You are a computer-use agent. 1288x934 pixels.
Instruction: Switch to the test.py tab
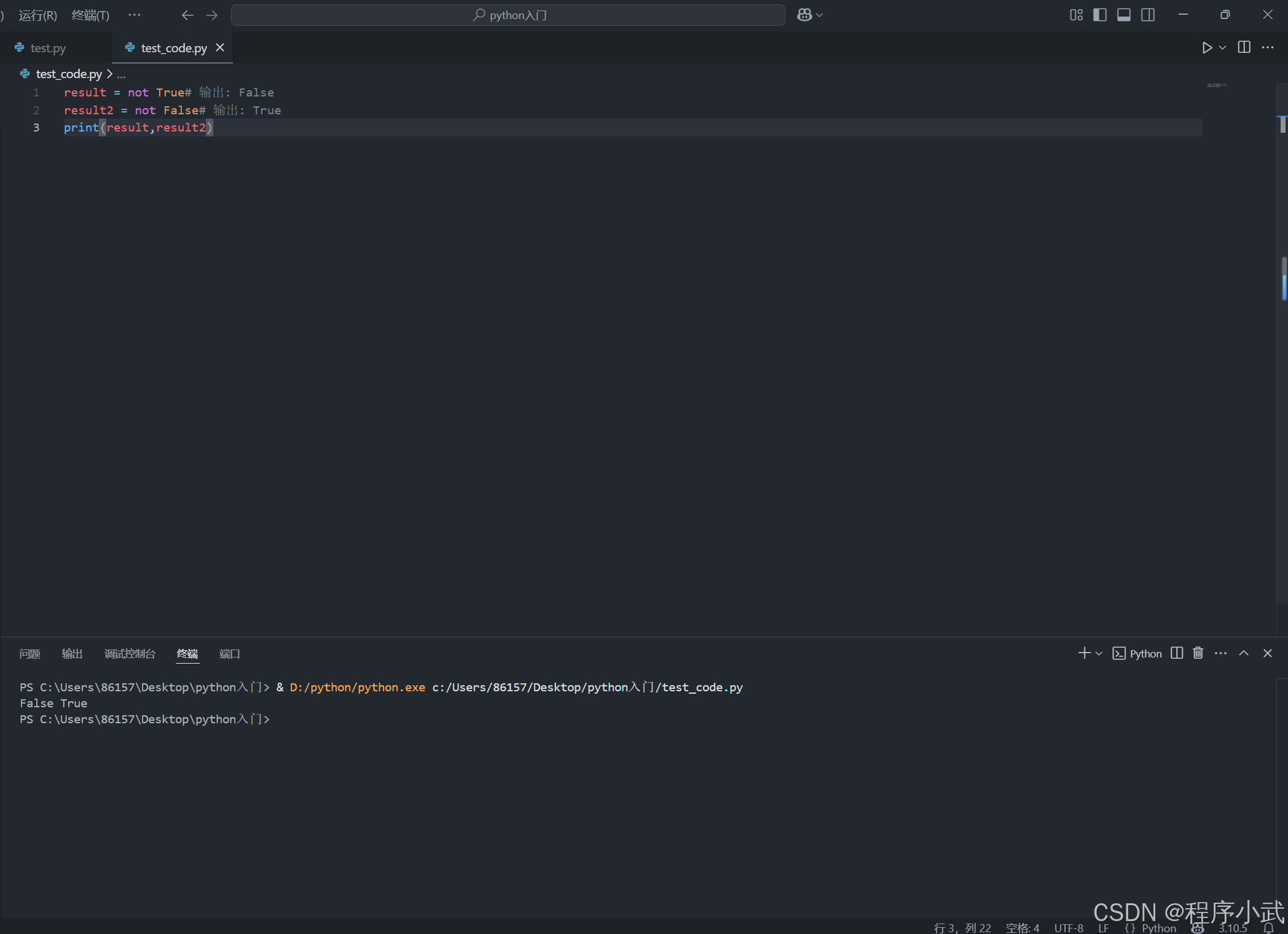[x=48, y=48]
